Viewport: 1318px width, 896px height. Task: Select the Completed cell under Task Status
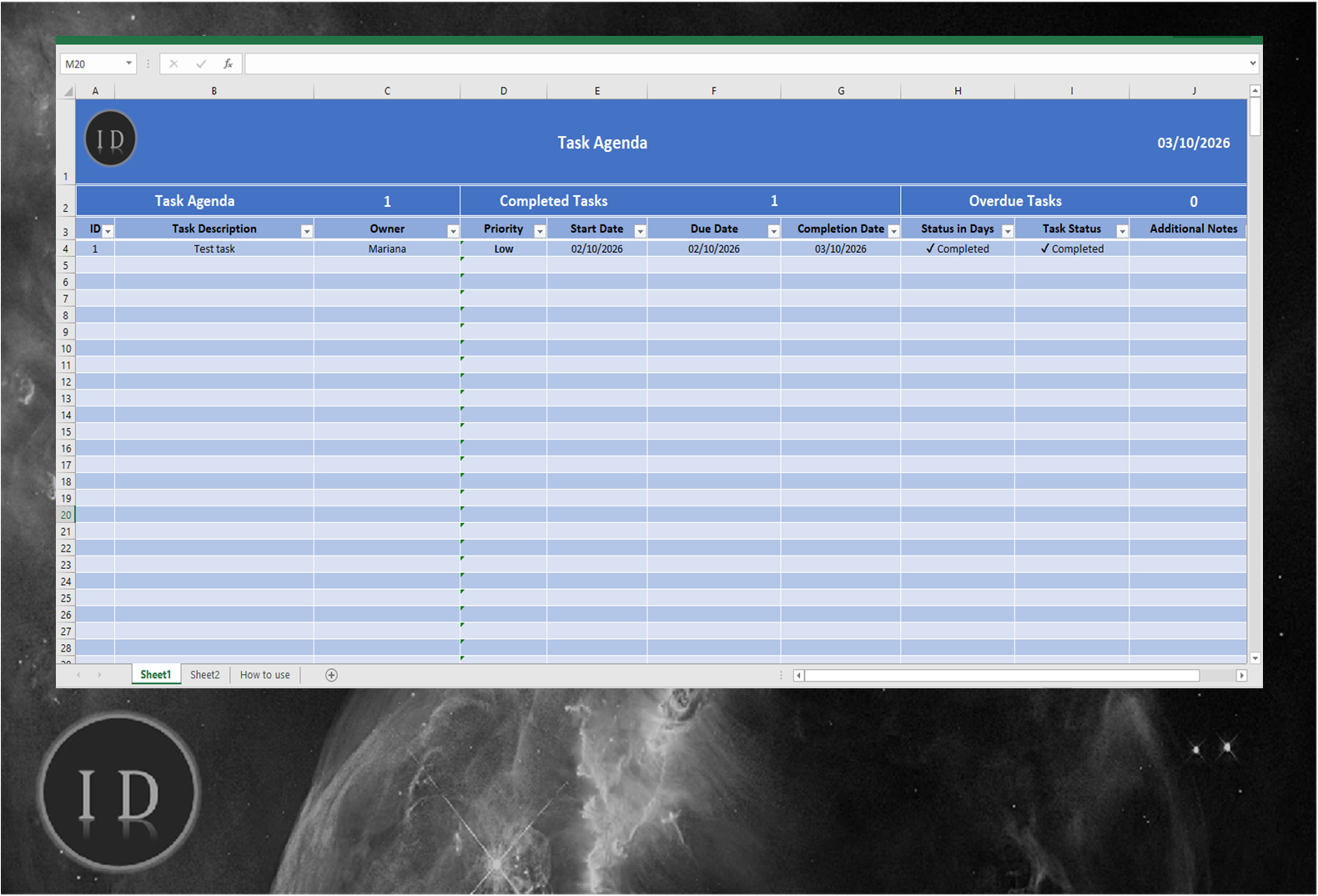(1072, 249)
